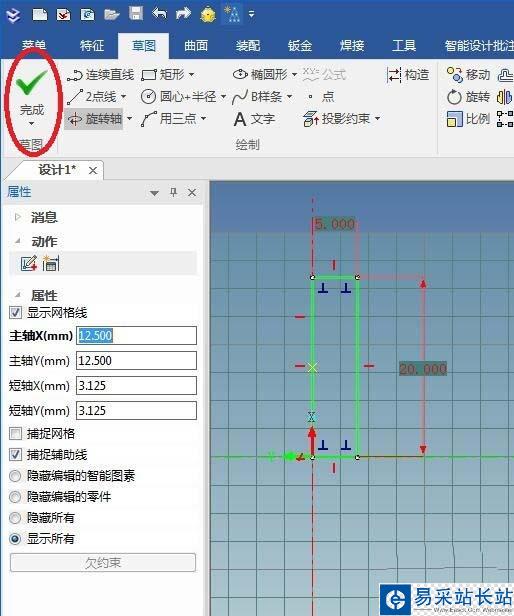Click the green checkmark 完成 finish icon
514x616 pixels.
tap(31, 83)
